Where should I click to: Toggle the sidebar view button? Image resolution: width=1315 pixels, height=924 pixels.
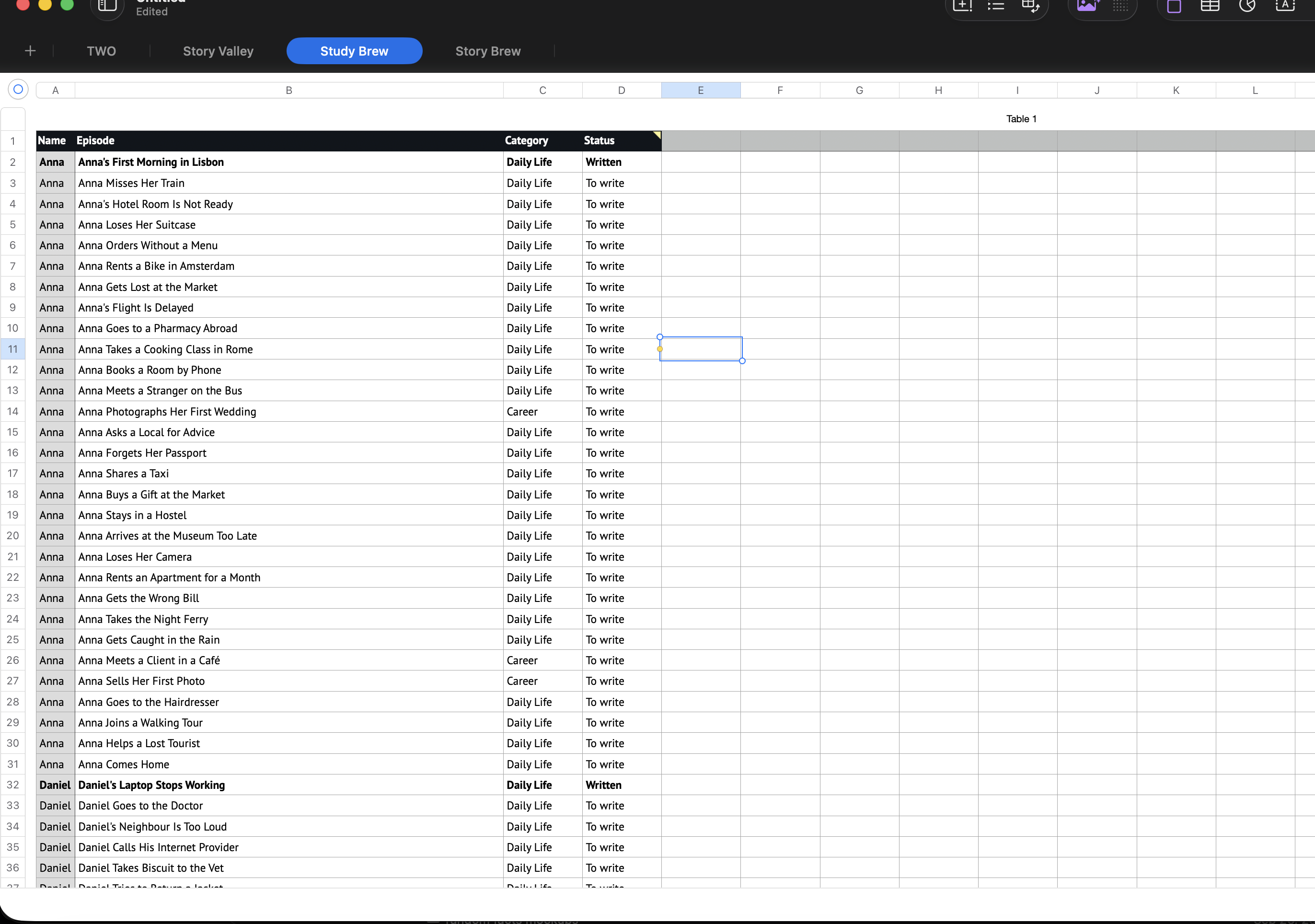click(x=107, y=7)
